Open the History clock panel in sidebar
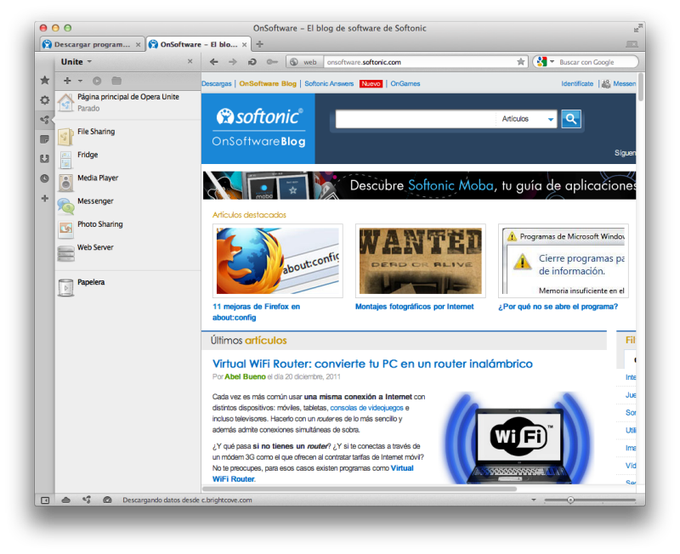The image size is (680, 554). 45,178
